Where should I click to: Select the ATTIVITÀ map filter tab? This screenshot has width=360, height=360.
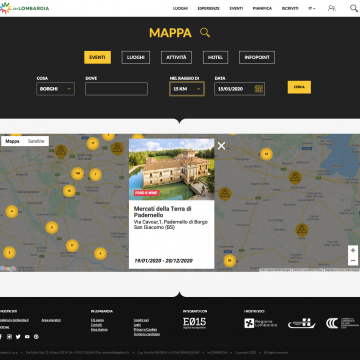[x=176, y=57]
